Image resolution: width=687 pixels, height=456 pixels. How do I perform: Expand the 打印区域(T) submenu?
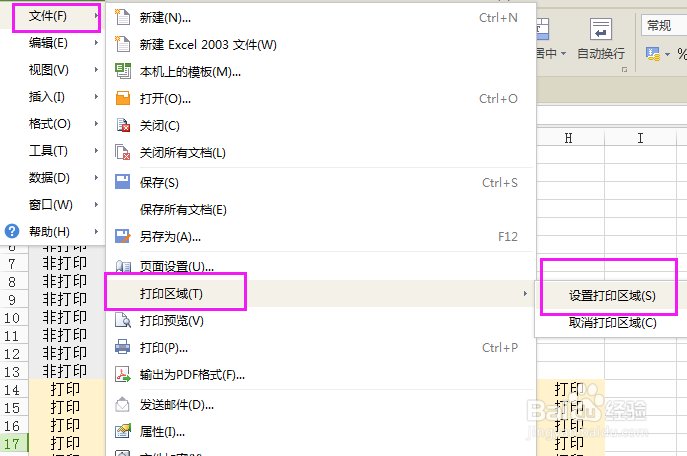point(321,293)
